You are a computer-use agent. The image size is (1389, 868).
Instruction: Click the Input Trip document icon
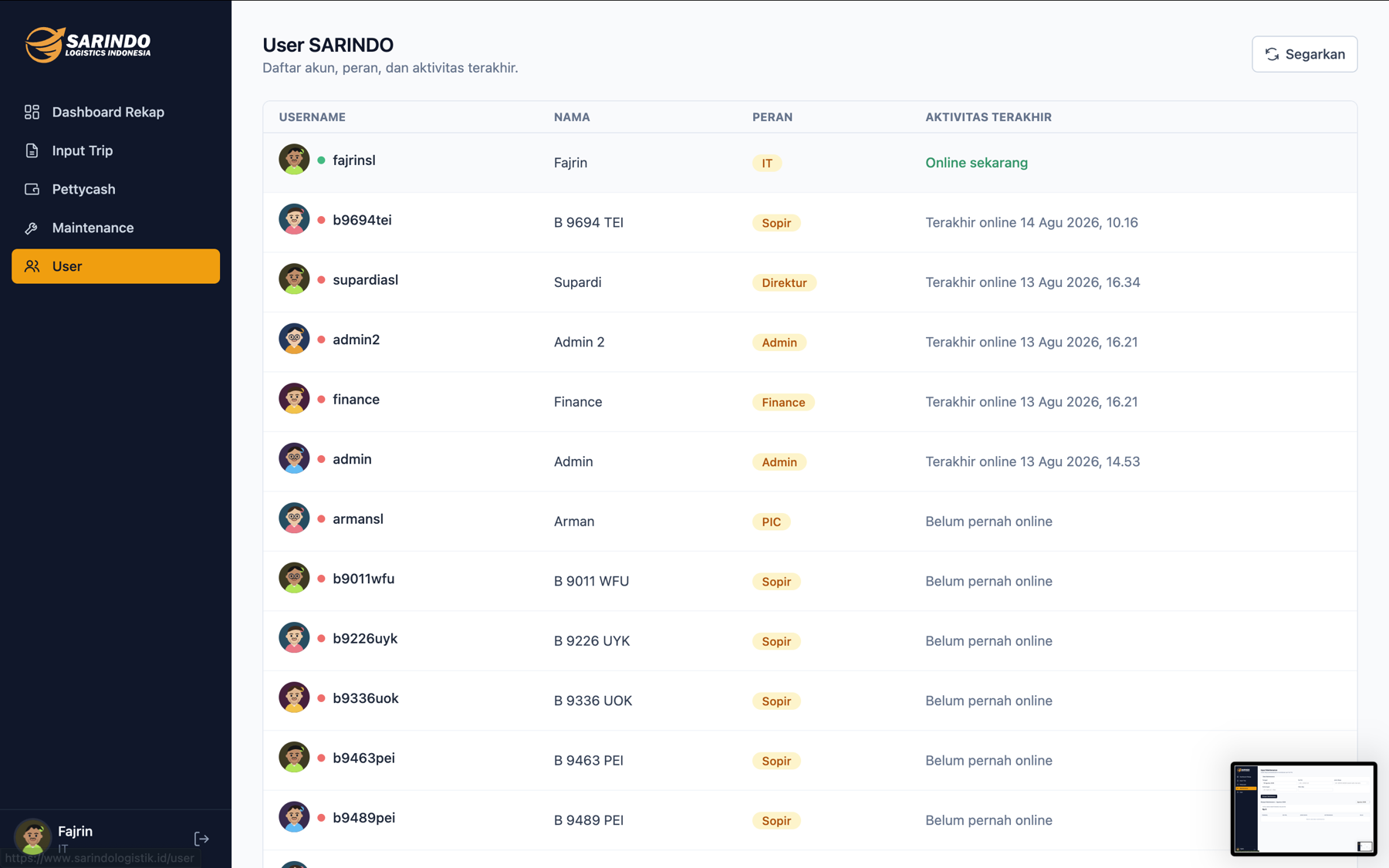click(x=32, y=150)
